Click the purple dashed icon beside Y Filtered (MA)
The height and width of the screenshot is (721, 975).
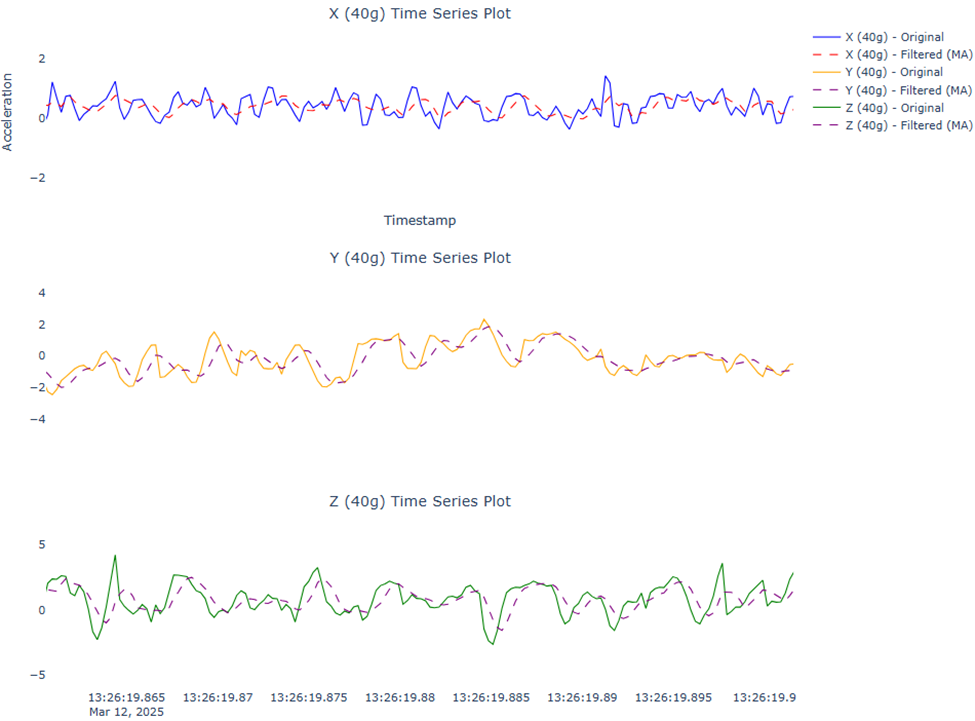(x=828, y=90)
